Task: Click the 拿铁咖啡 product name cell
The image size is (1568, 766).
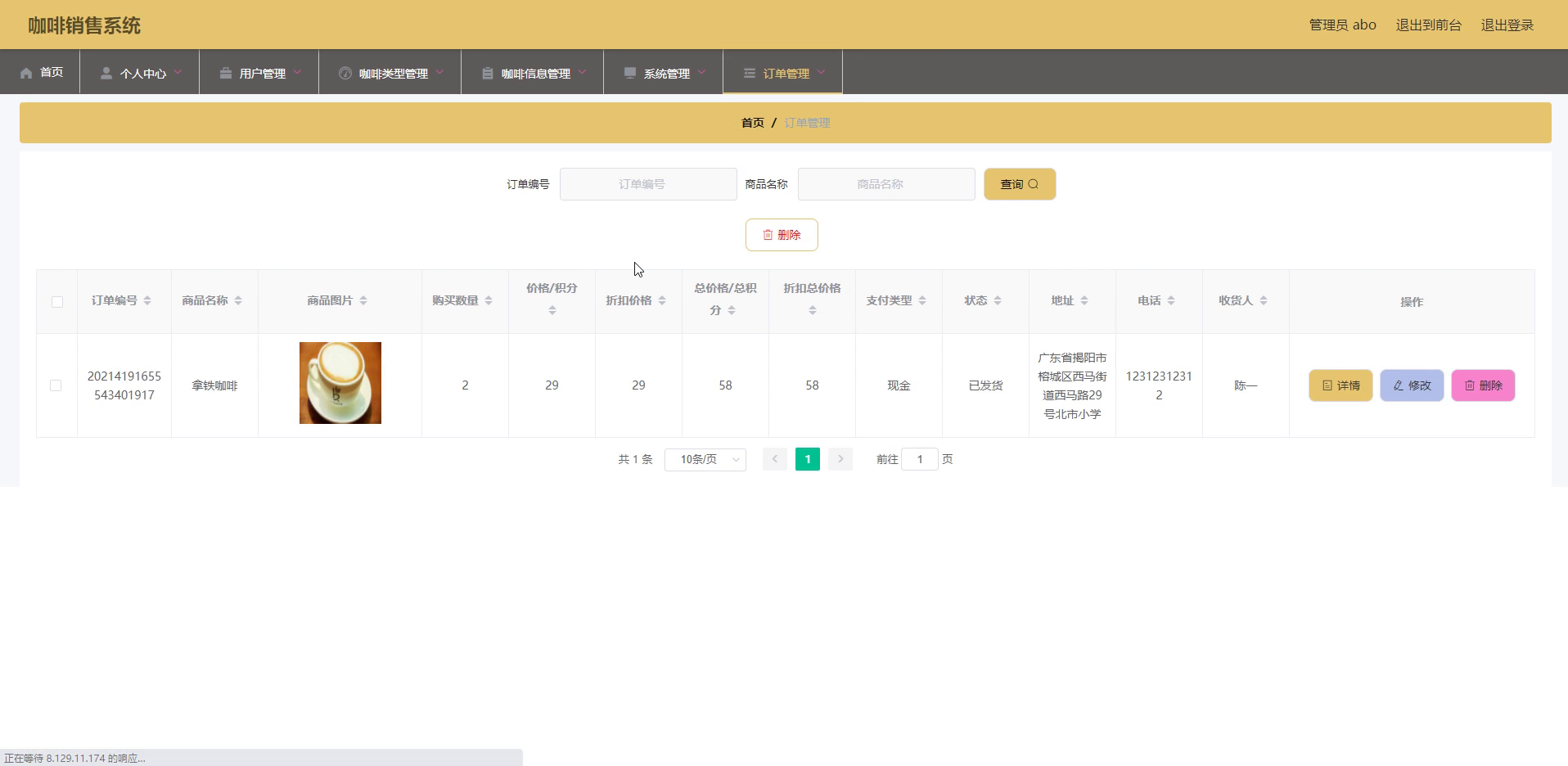Action: point(214,385)
